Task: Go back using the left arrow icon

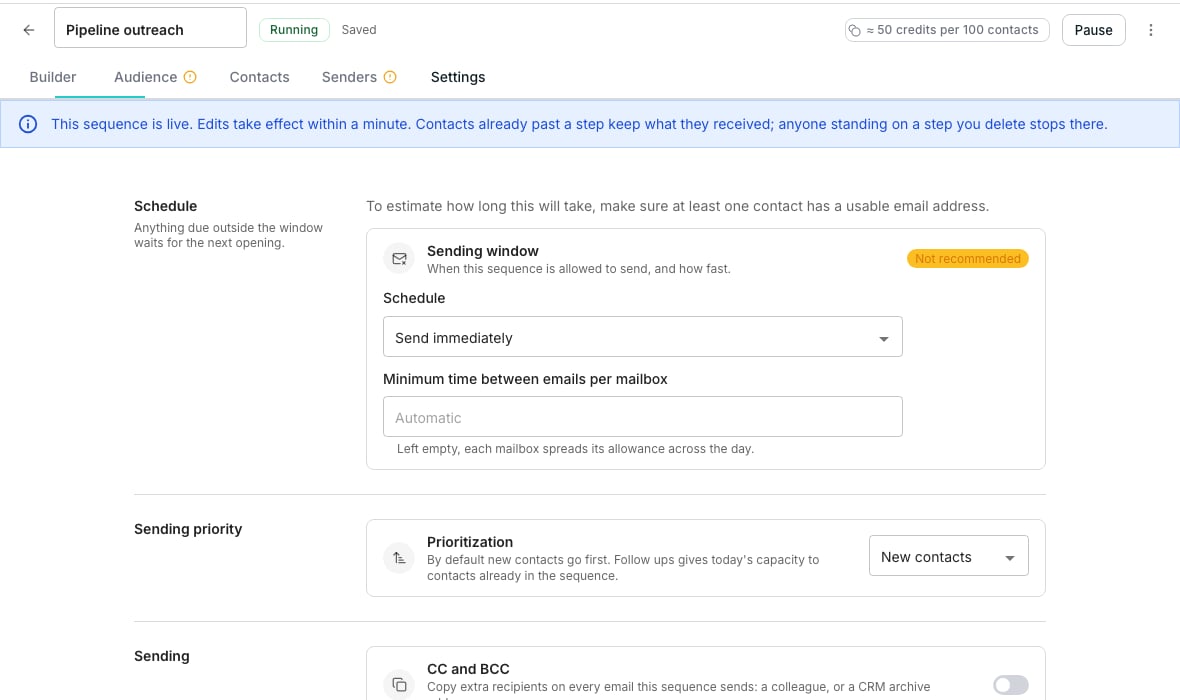Action: click(x=29, y=30)
